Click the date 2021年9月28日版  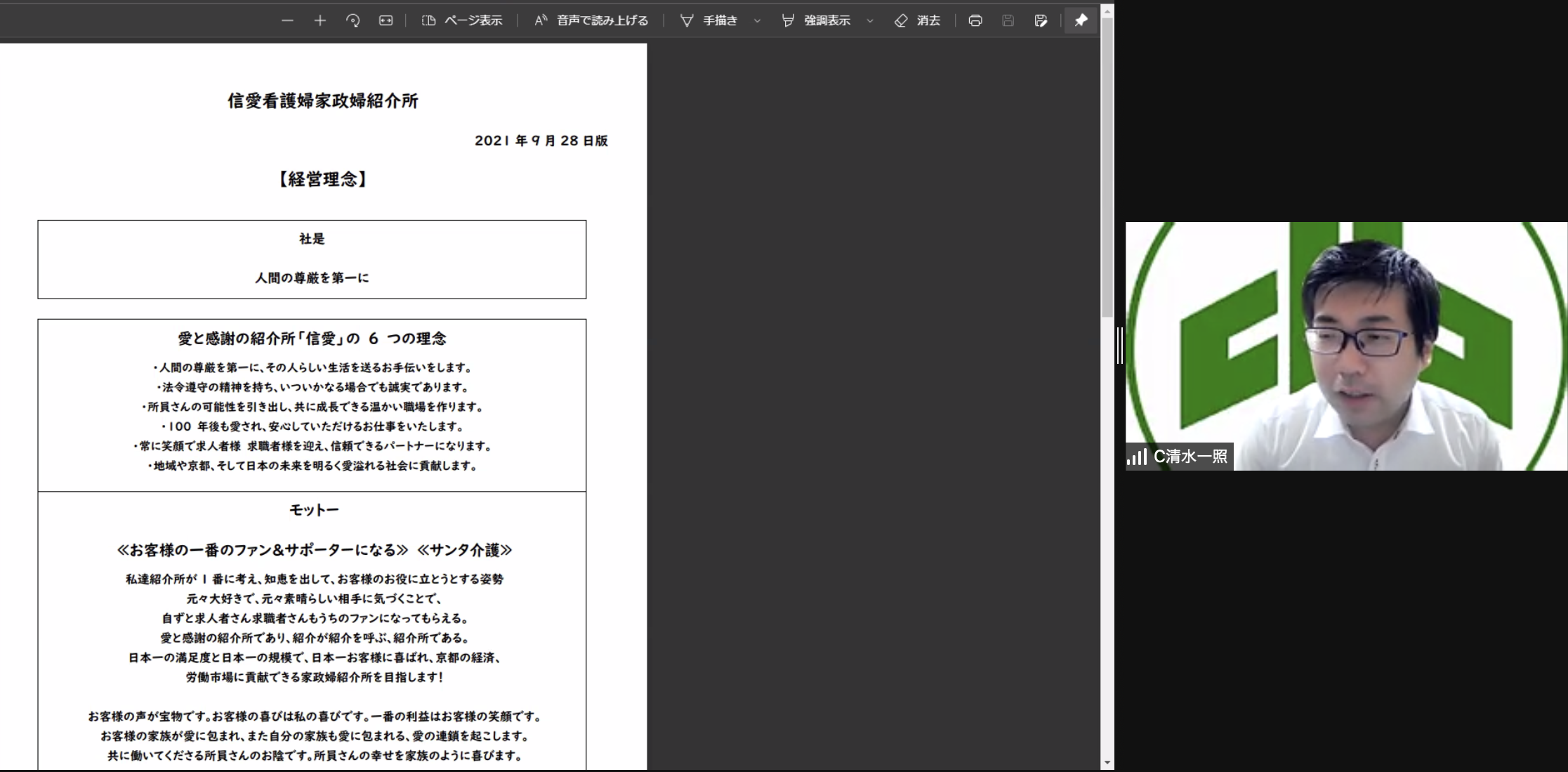pyautogui.click(x=541, y=140)
